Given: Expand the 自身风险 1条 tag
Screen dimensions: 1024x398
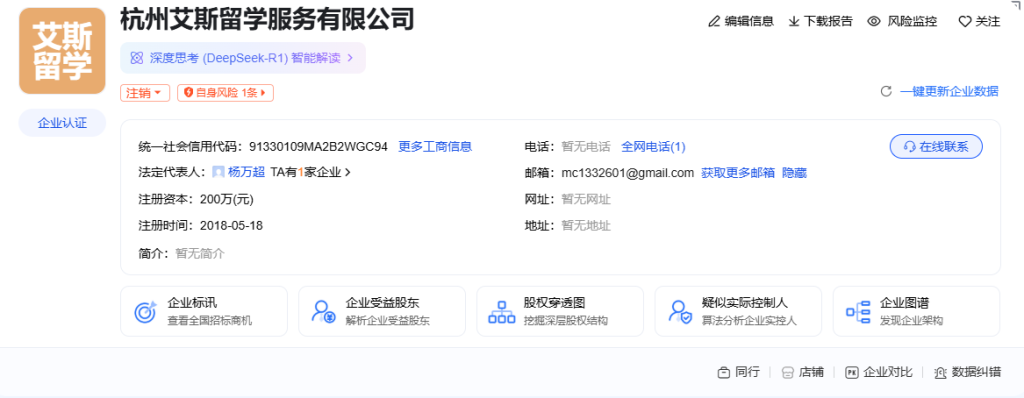Looking at the screenshot, I should [x=225, y=93].
